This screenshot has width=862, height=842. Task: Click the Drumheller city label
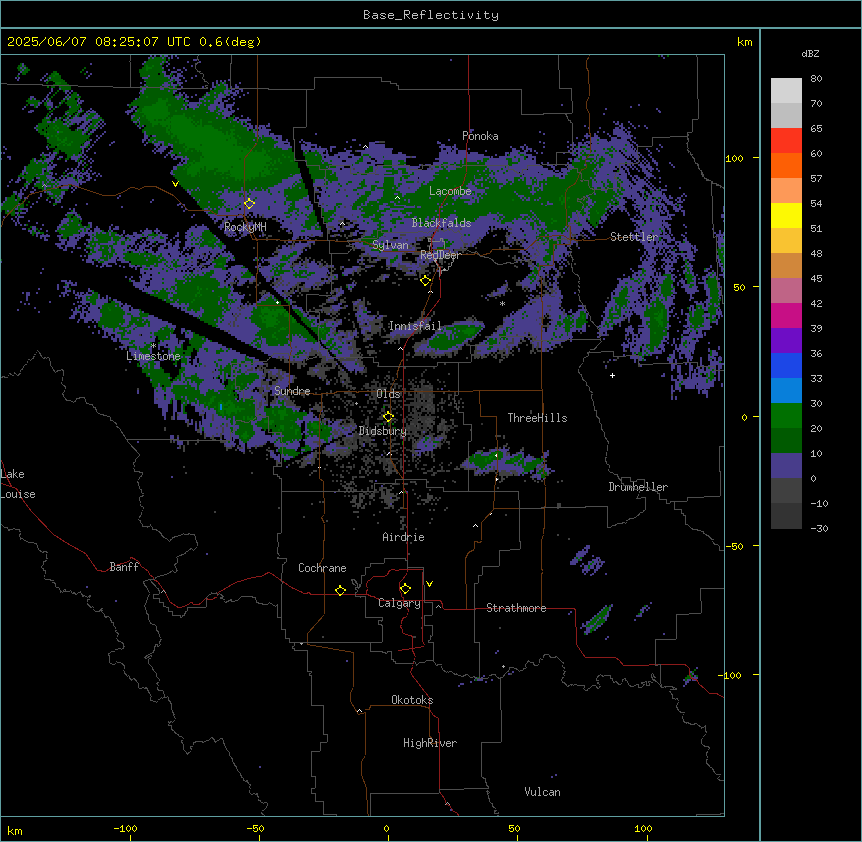(x=638, y=487)
